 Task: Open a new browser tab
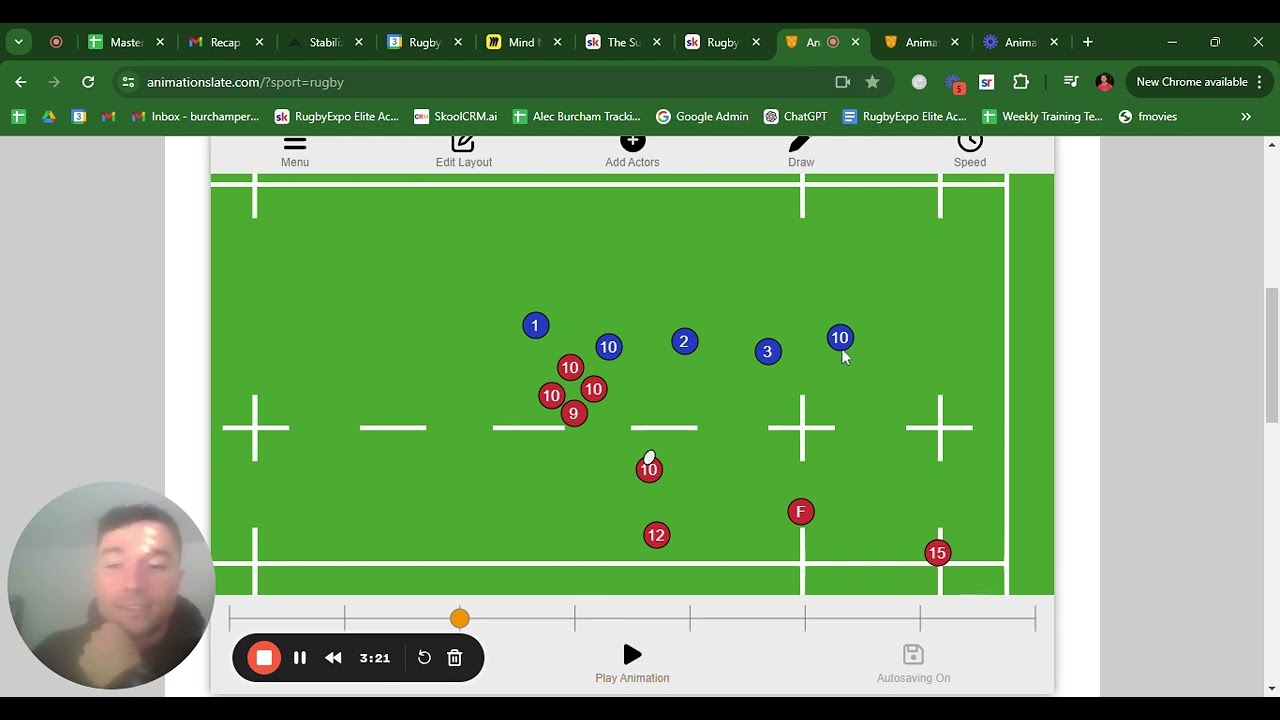pos(1087,42)
